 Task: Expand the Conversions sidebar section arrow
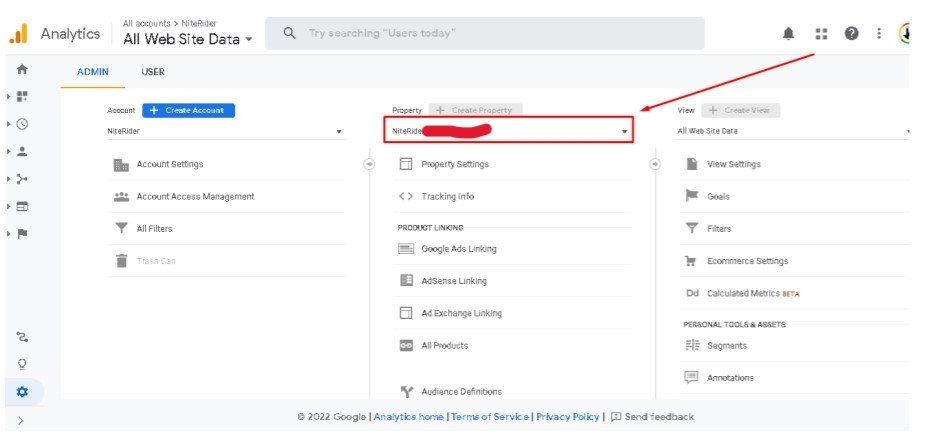9,234
